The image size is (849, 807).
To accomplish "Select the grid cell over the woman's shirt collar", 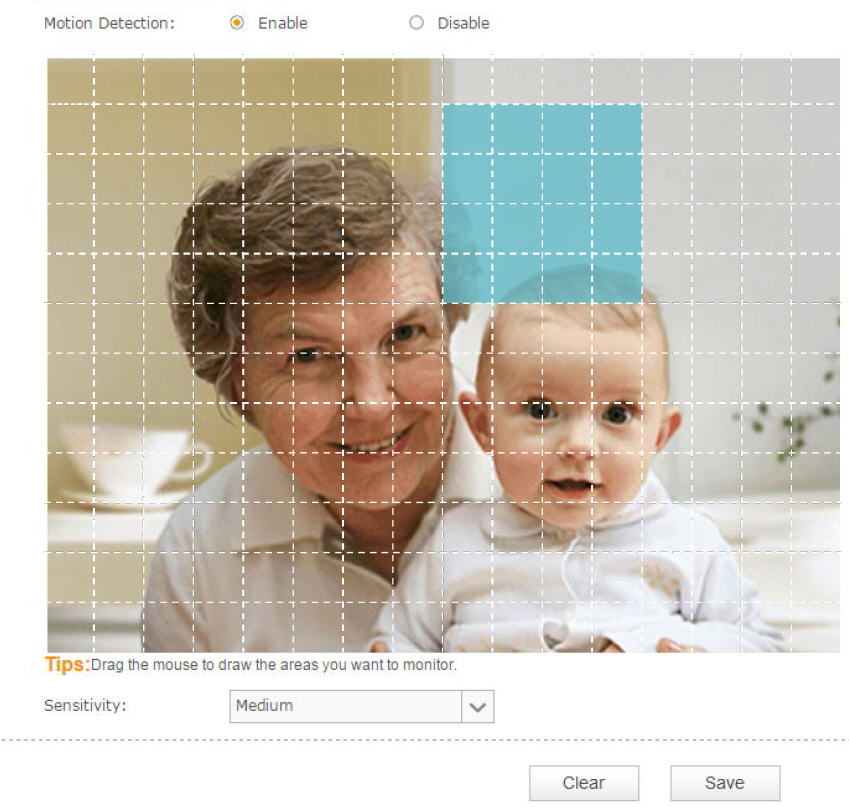I will [x=318, y=528].
